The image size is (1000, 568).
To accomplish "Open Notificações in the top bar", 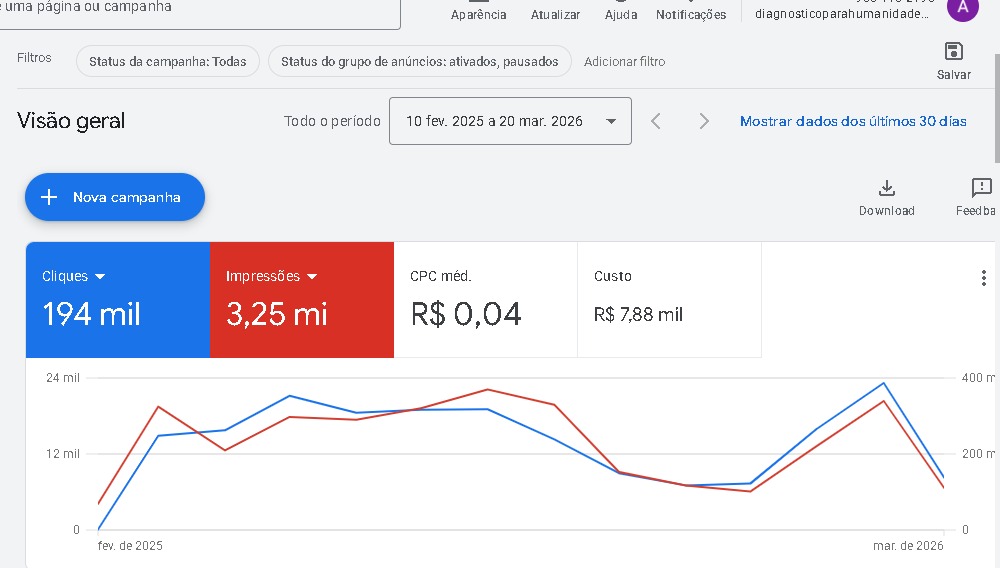I will pyautogui.click(x=691, y=12).
